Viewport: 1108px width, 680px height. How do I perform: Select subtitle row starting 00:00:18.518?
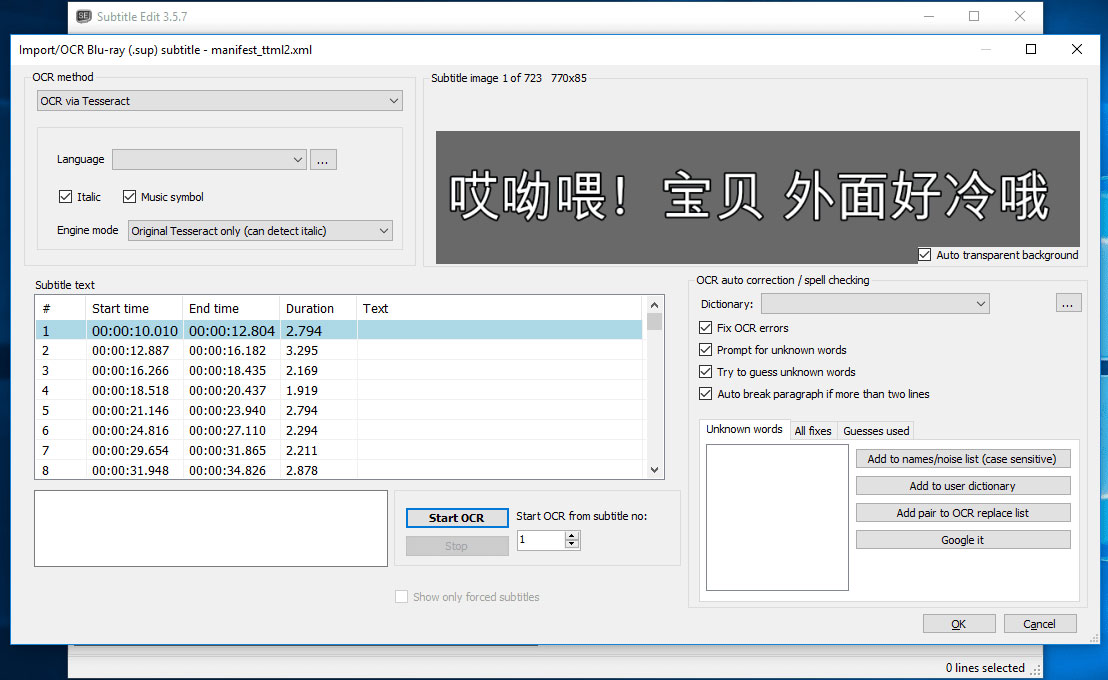click(x=339, y=390)
